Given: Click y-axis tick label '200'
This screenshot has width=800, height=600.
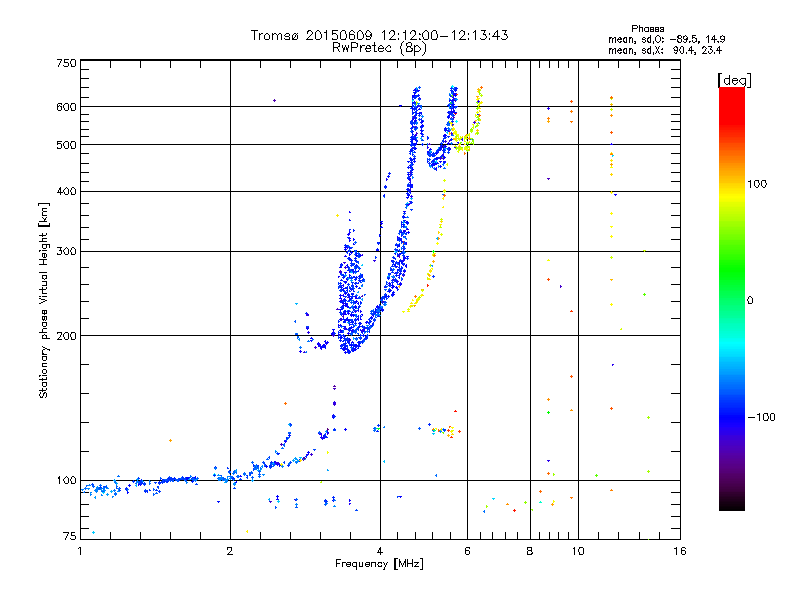Looking at the screenshot, I should pos(66,336).
